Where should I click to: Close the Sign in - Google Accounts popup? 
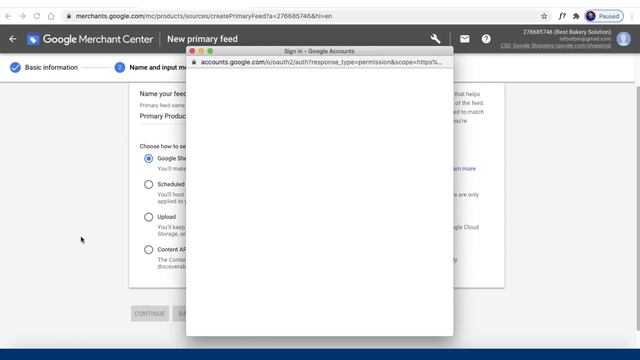point(192,51)
